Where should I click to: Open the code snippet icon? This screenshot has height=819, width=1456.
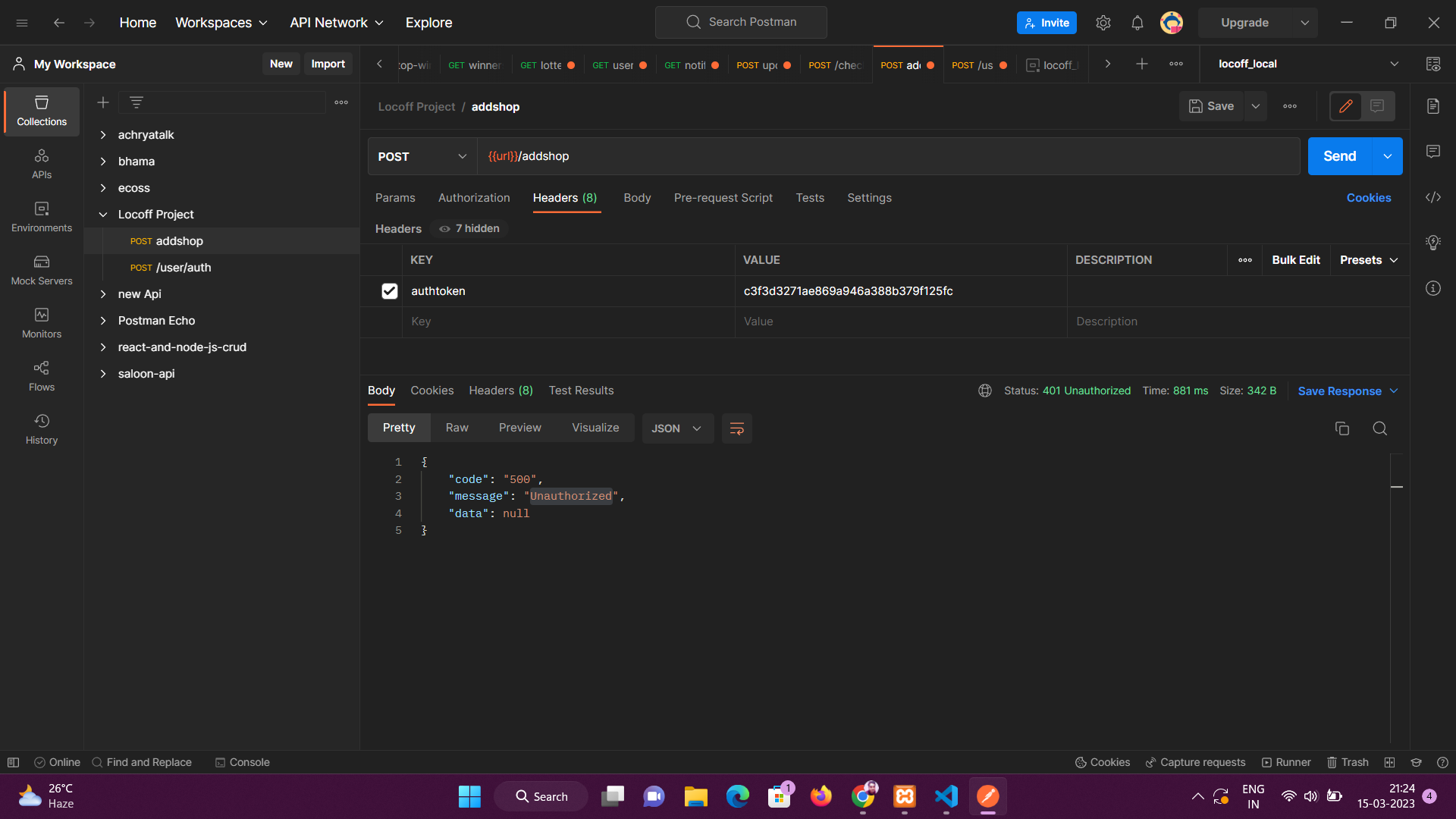[1433, 197]
